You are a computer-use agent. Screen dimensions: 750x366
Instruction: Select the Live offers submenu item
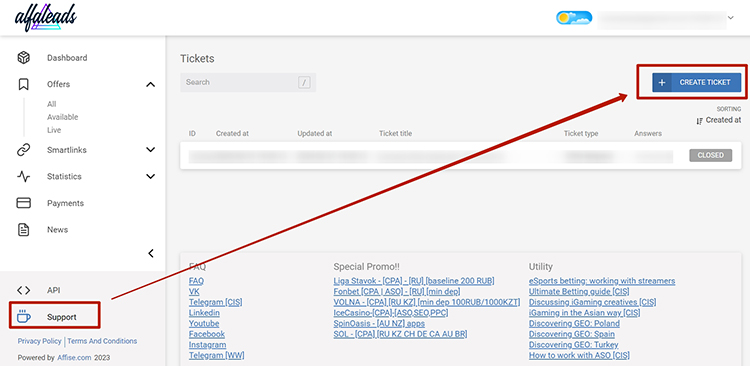click(x=54, y=130)
